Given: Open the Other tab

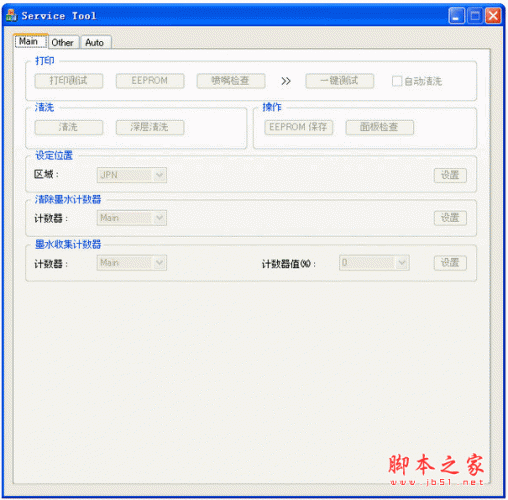Looking at the screenshot, I should pos(63,42).
